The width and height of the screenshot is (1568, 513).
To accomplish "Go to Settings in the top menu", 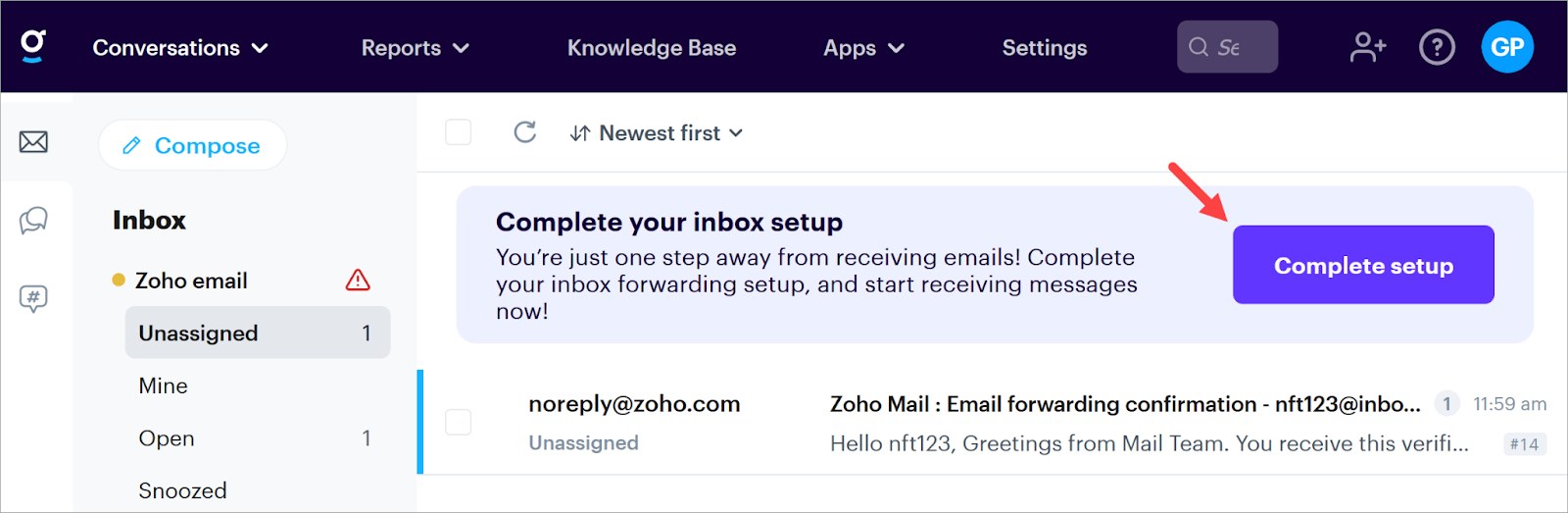I will [x=1045, y=48].
